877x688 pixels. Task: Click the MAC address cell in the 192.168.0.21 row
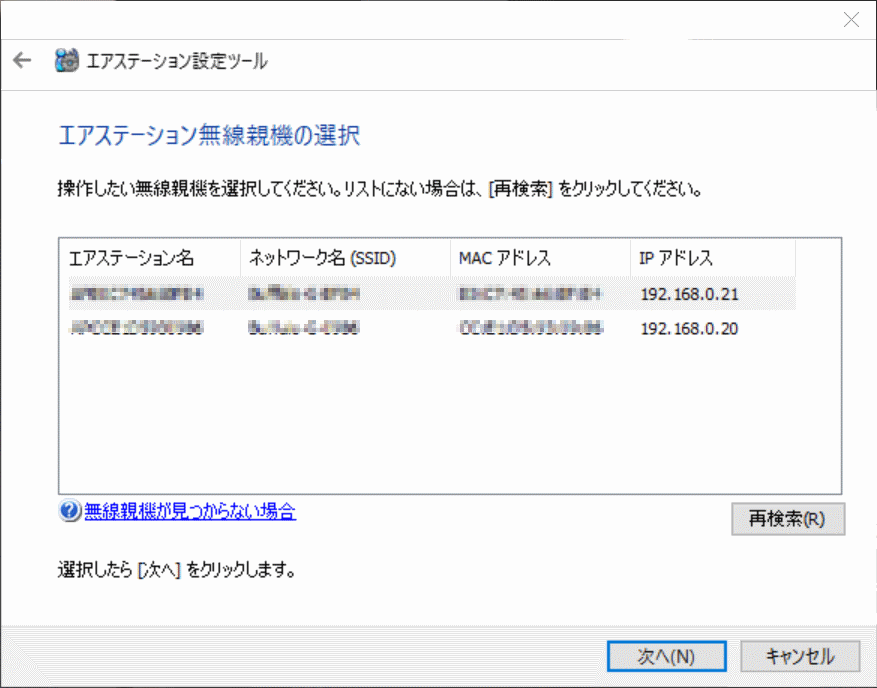click(530, 294)
